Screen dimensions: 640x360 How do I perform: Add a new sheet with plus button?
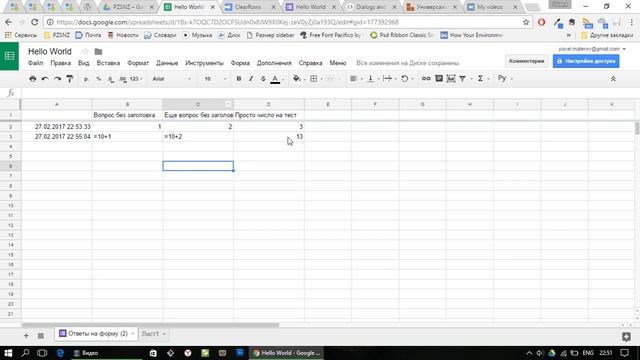tap(26, 336)
